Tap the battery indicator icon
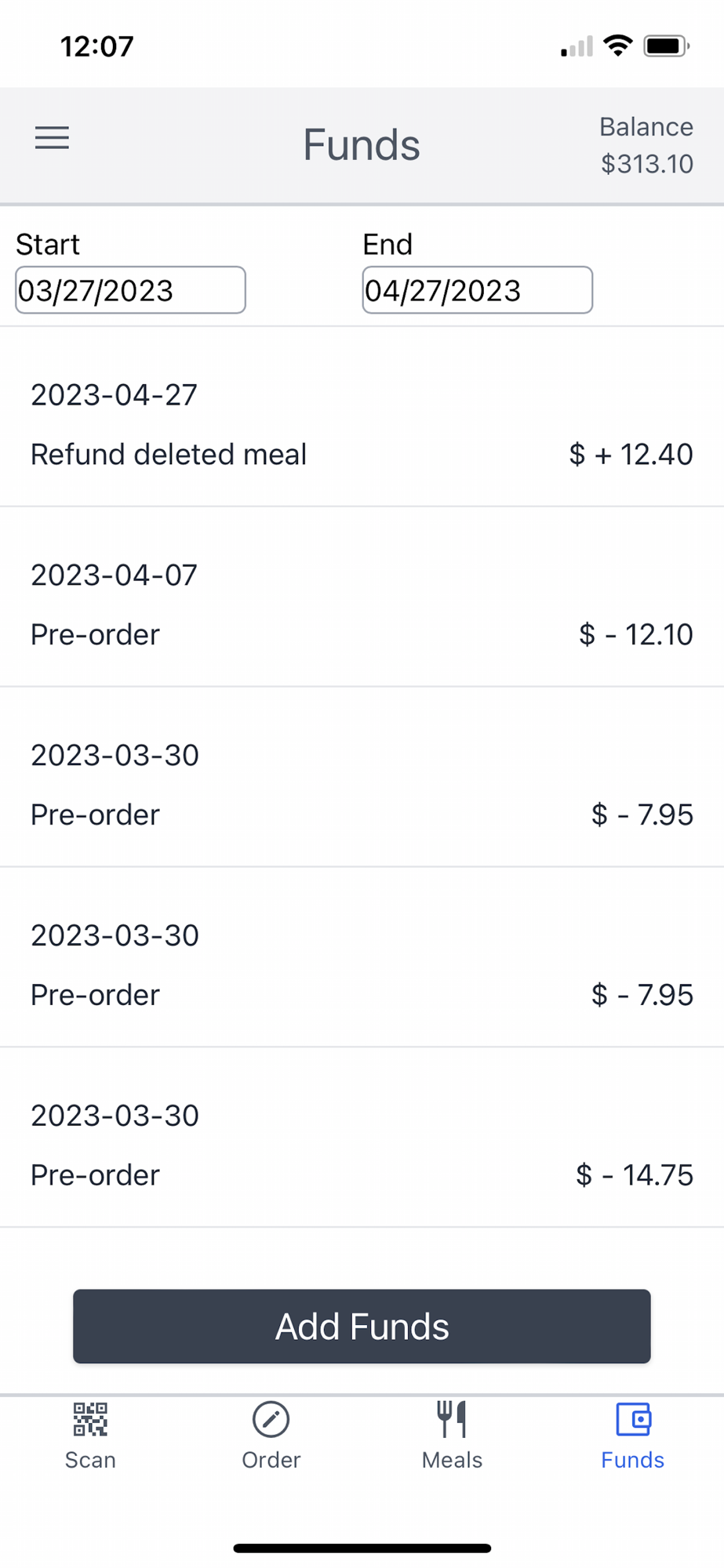Image resolution: width=724 pixels, height=1568 pixels. pyautogui.click(x=665, y=46)
